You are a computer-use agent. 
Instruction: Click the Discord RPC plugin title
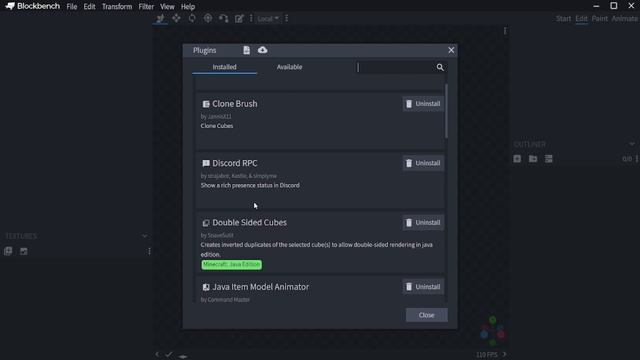coord(235,163)
